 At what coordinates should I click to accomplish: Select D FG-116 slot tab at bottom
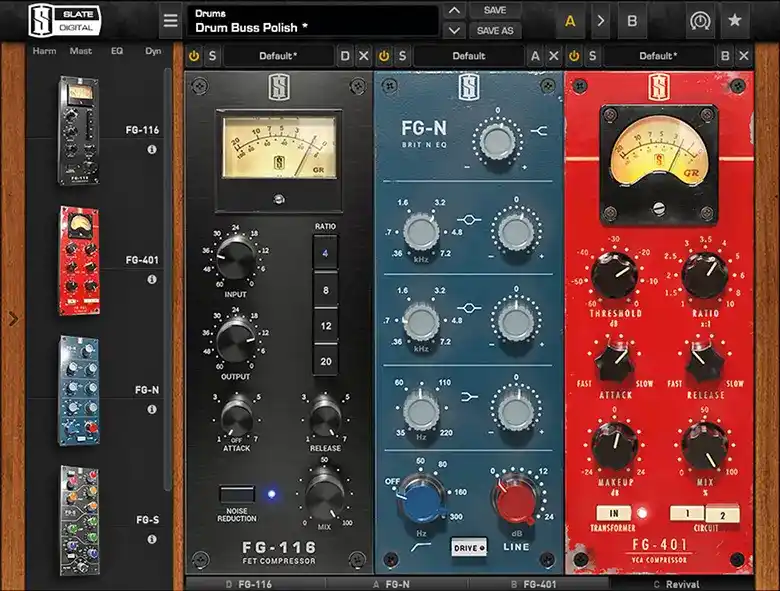click(255, 584)
